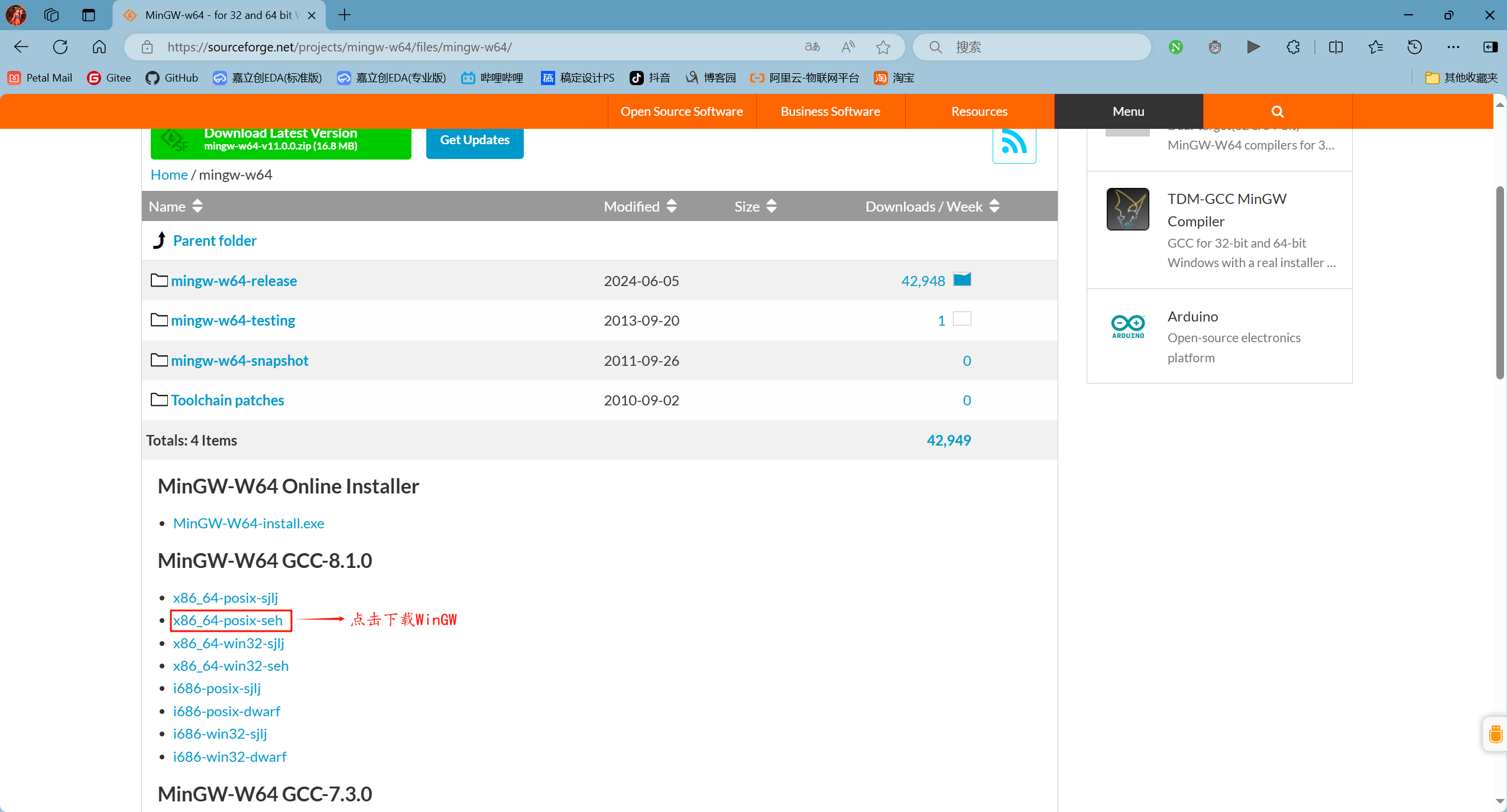Open the mingw-w64-snapshot folder

(239, 360)
